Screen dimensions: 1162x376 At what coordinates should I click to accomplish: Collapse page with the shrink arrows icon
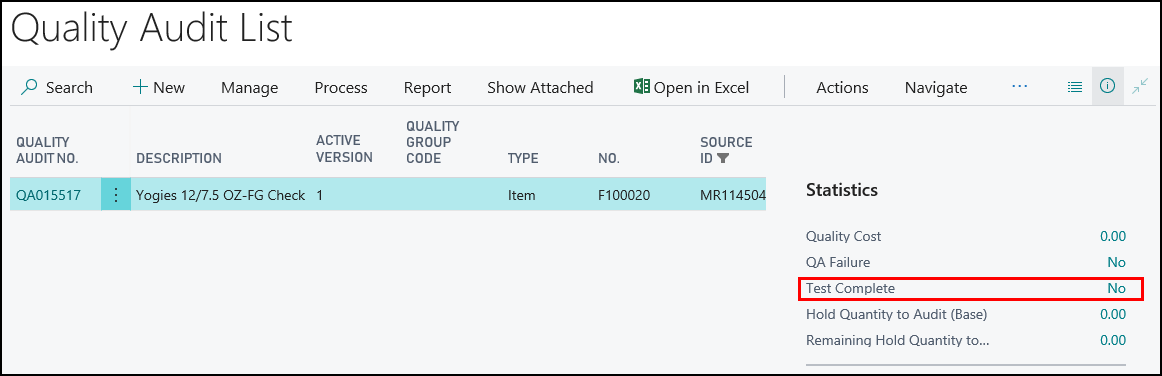(1140, 86)
